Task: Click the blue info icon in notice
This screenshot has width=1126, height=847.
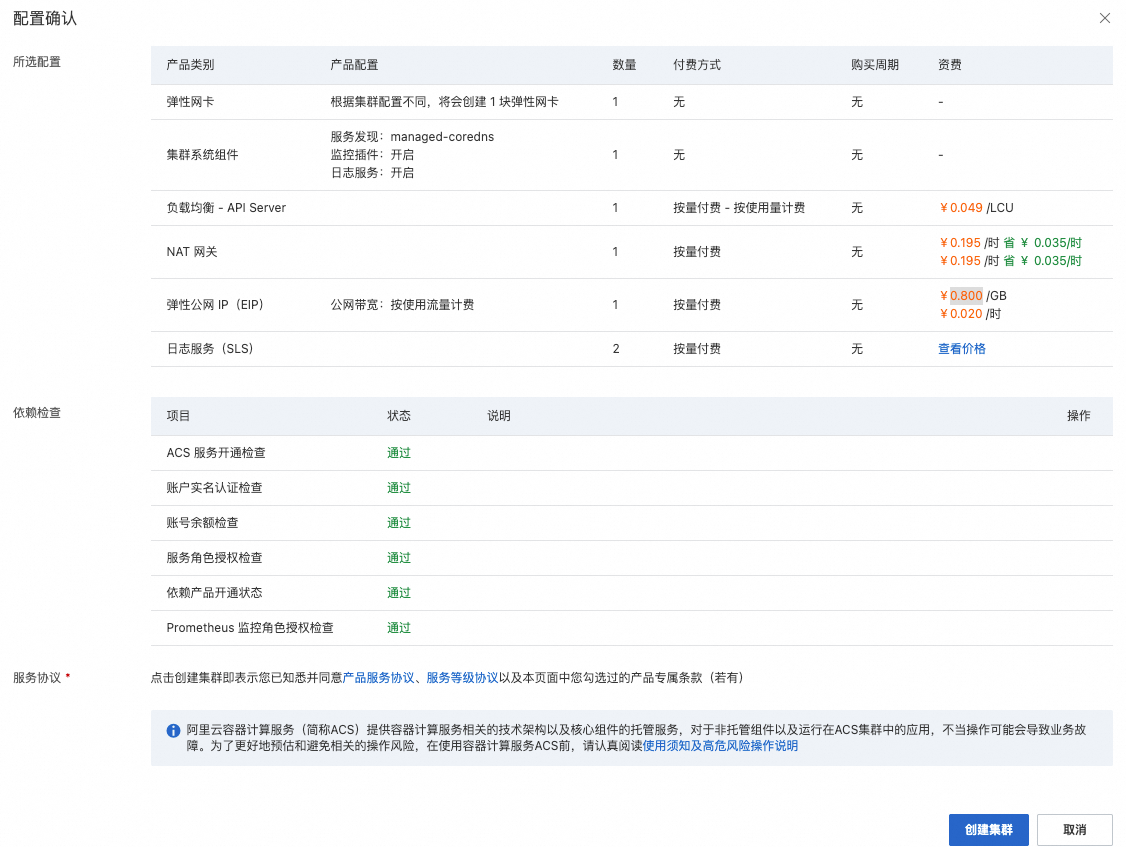Action: [173, 730]
